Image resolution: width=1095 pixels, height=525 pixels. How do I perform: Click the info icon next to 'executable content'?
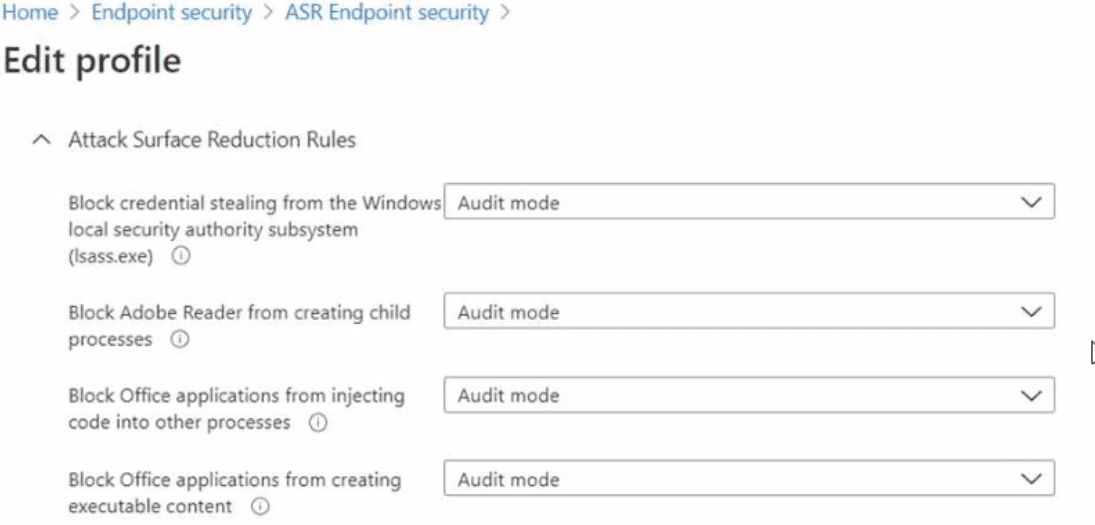tap(260, 507)
